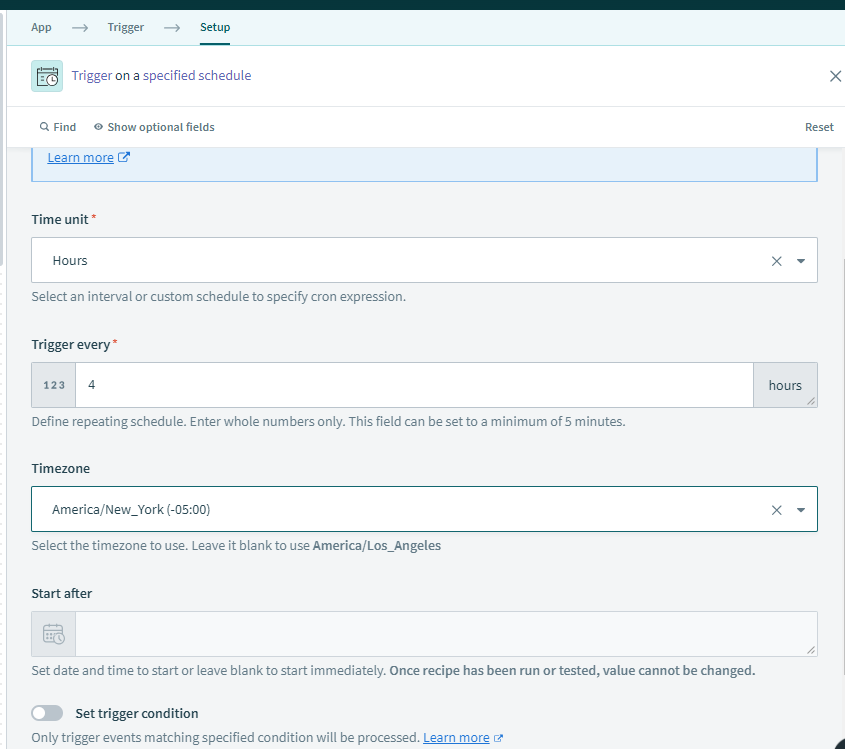This screenshot has height=749, width=845.
Task: Go to the Trigger step tab
Action: tap(126, 27)
